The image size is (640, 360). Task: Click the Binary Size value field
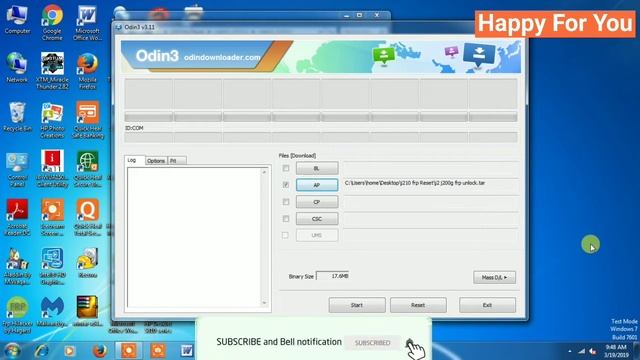point(333,276)
